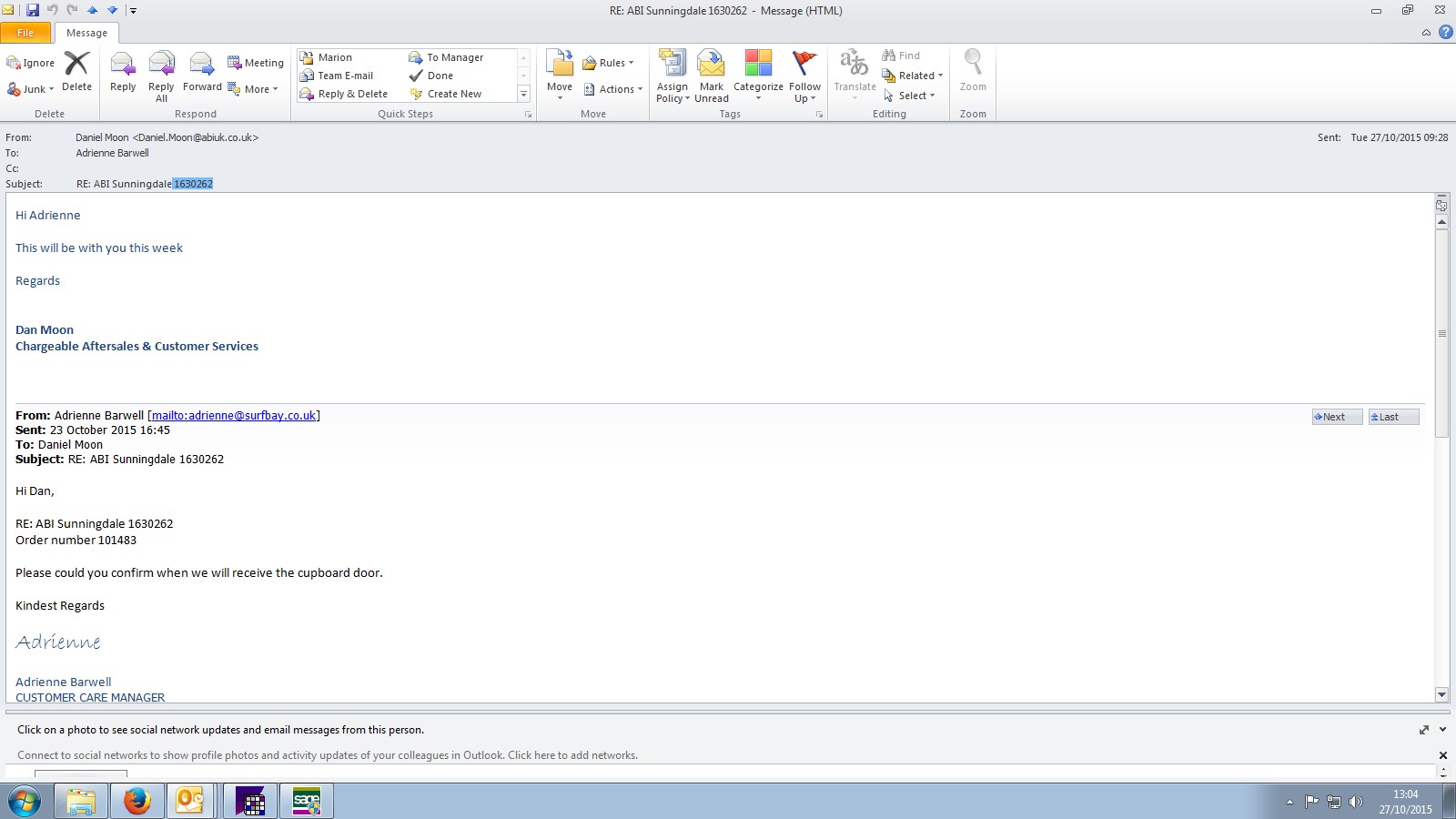Click the 'Click here to add networks' message
The width and height of the screenshot is (1456, 819).
point(328,755)
